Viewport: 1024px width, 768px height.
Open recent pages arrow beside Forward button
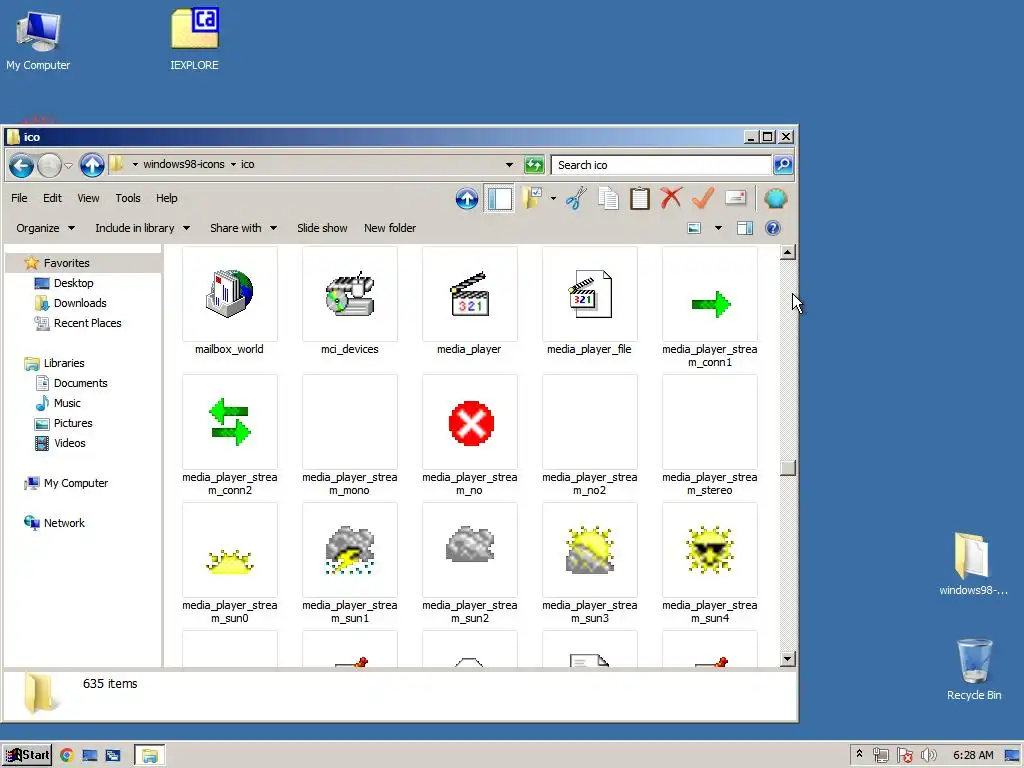pos(69,166)
